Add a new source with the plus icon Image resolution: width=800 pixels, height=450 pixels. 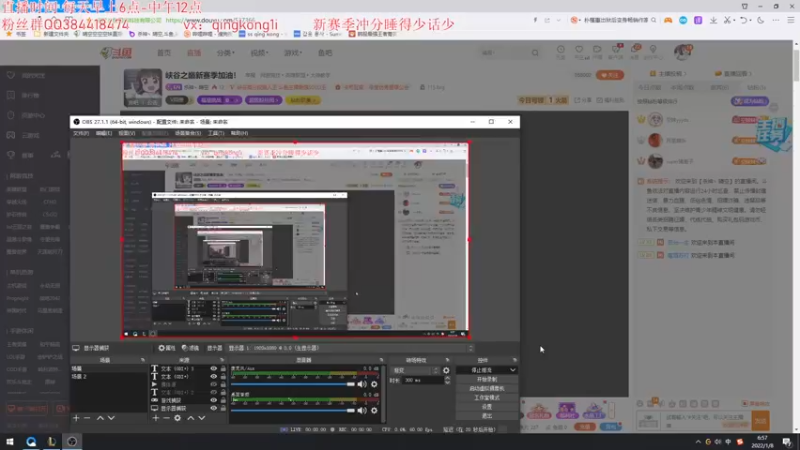coord(156,418)
